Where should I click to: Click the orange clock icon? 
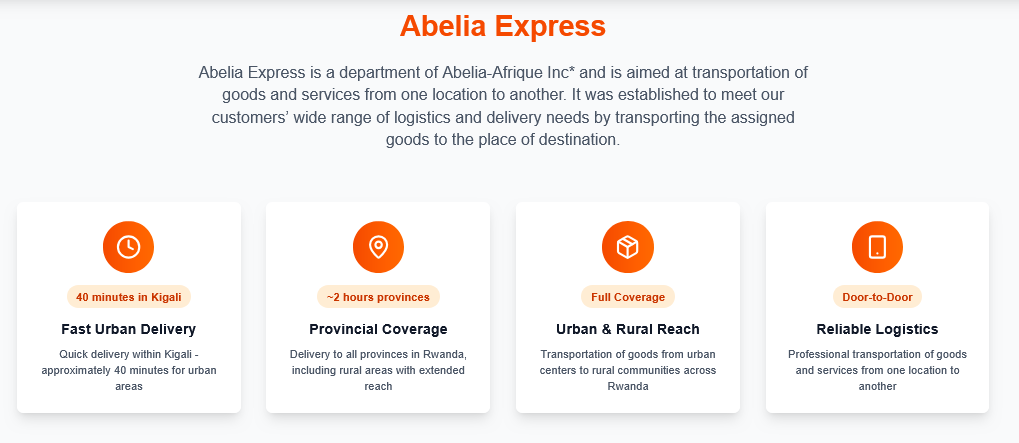click(128, 247)
